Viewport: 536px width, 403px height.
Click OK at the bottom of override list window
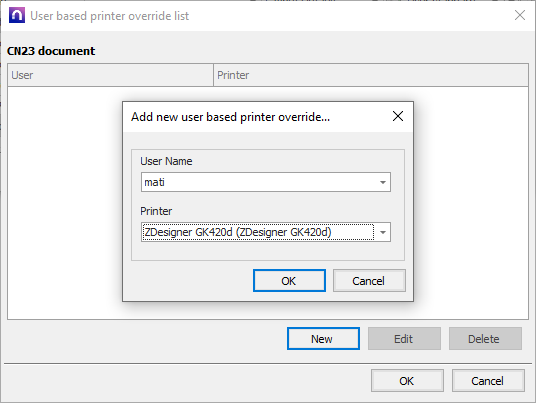tap(407, 380)
